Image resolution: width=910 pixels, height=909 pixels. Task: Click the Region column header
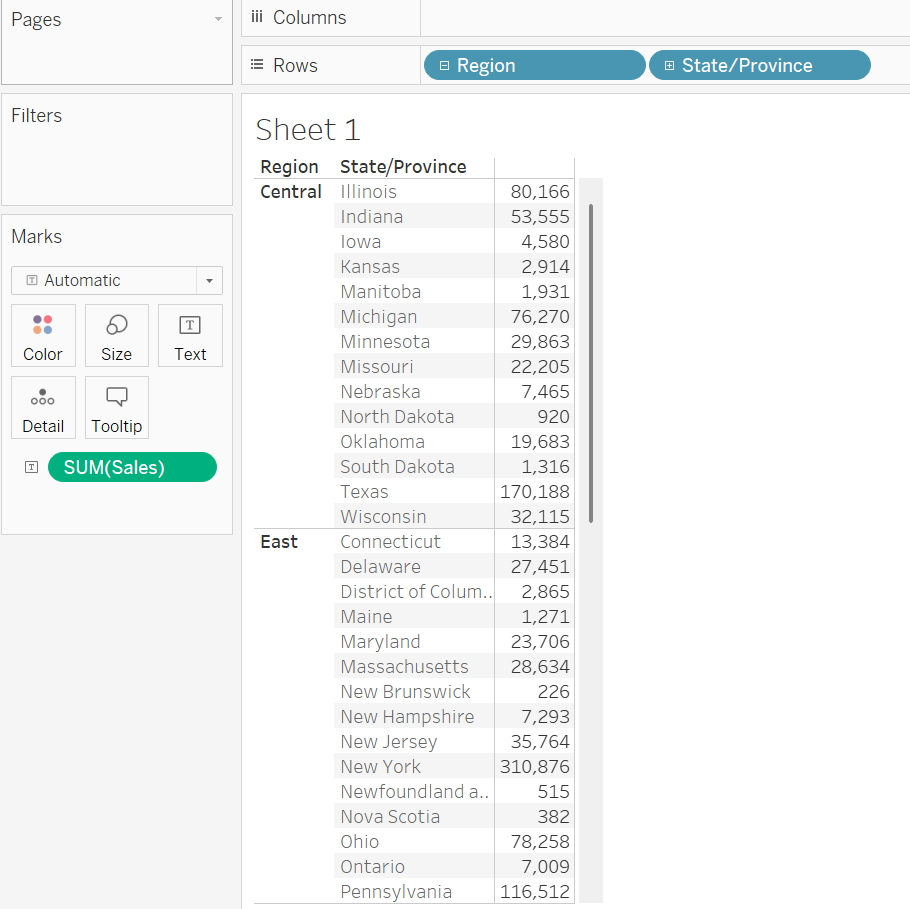(x=289, y=167)
